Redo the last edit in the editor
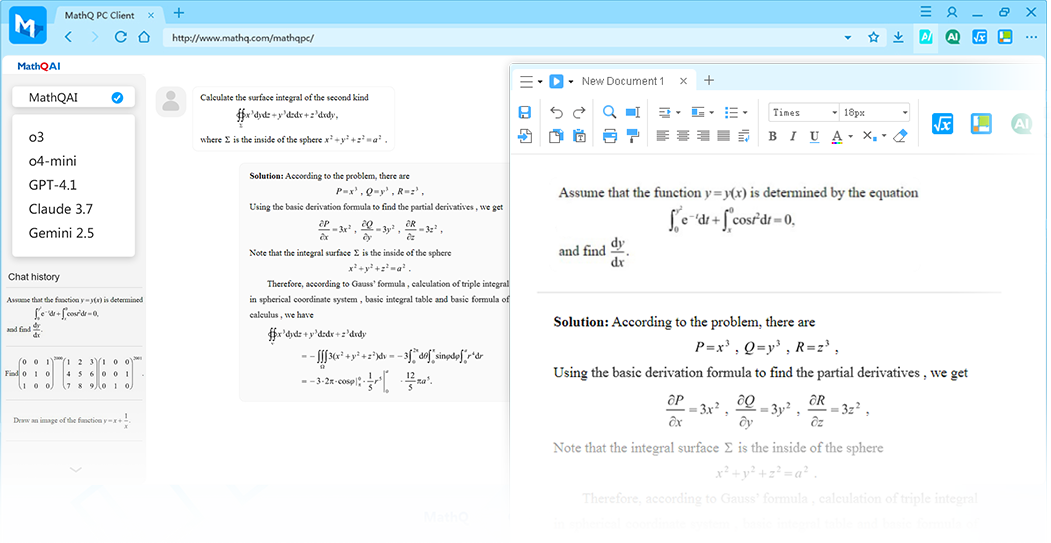1051x543 pixels. tap(579, 113)
